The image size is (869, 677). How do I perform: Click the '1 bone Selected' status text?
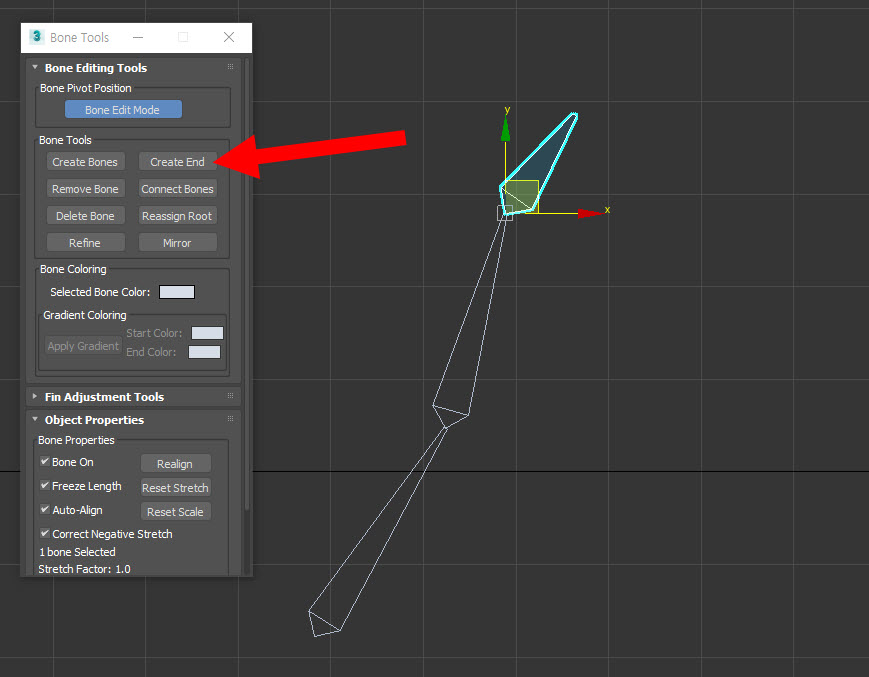click(x=78, y=552)
